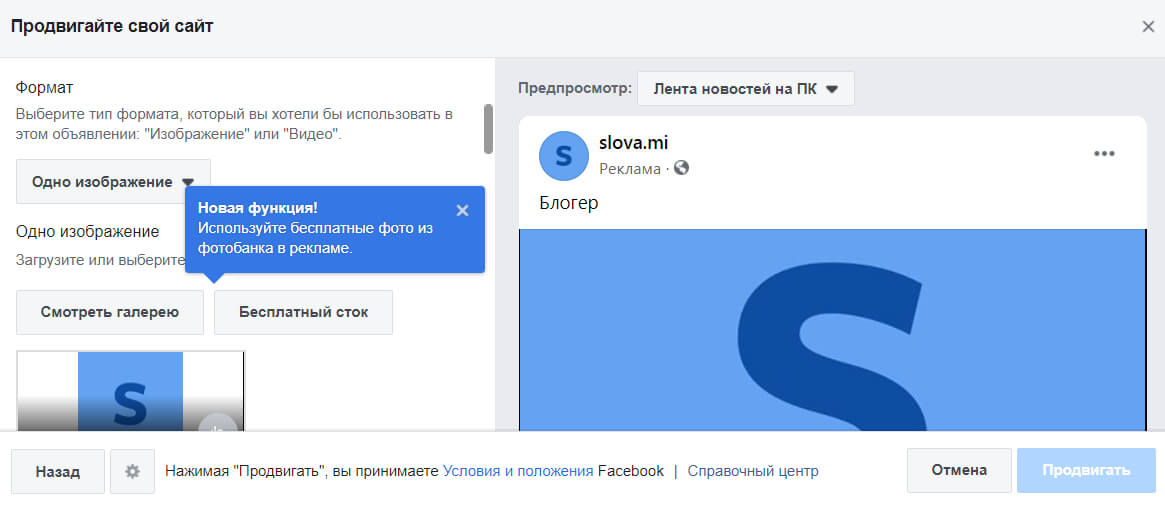Click the large ad image in the preview
The image size is (1165, 505).
832,330
